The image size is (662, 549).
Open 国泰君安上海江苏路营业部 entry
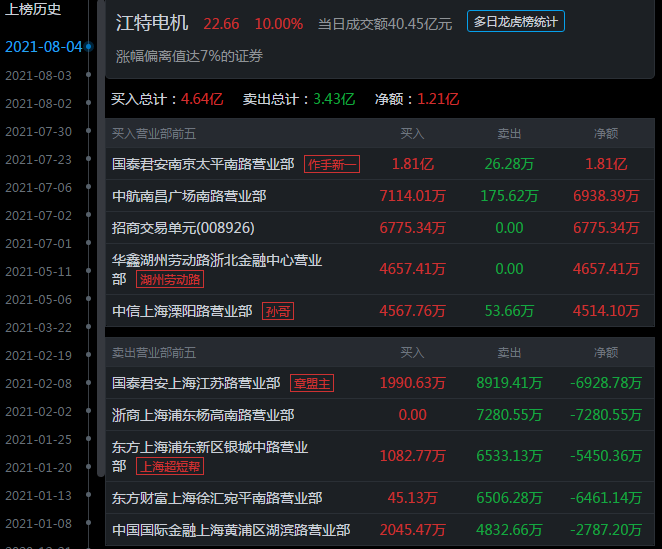[x=380, y=383]
